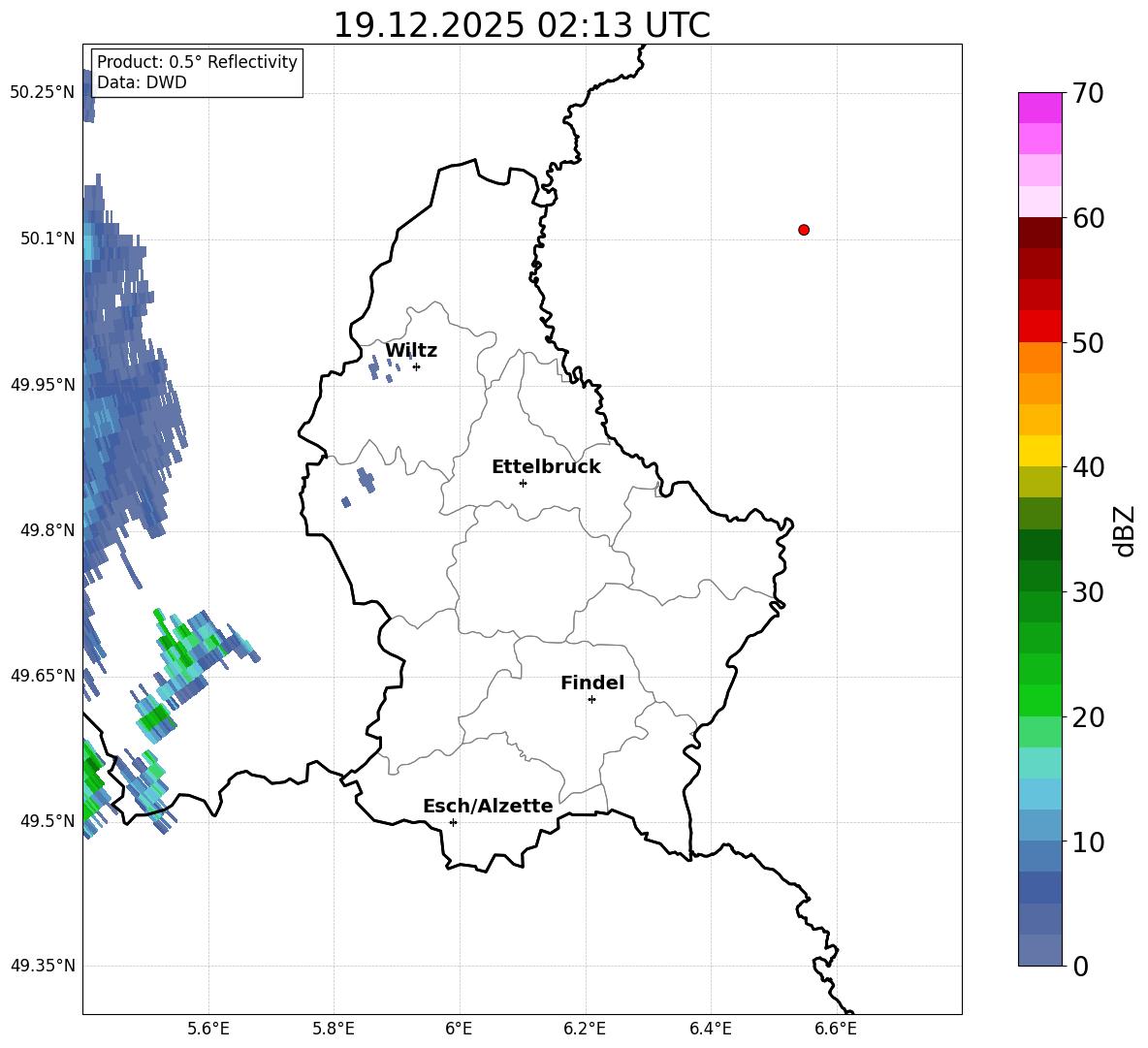The width and height of the screenshot is (1148, 1048).
Task: Select the Findel city label
Action: (592, 683)
